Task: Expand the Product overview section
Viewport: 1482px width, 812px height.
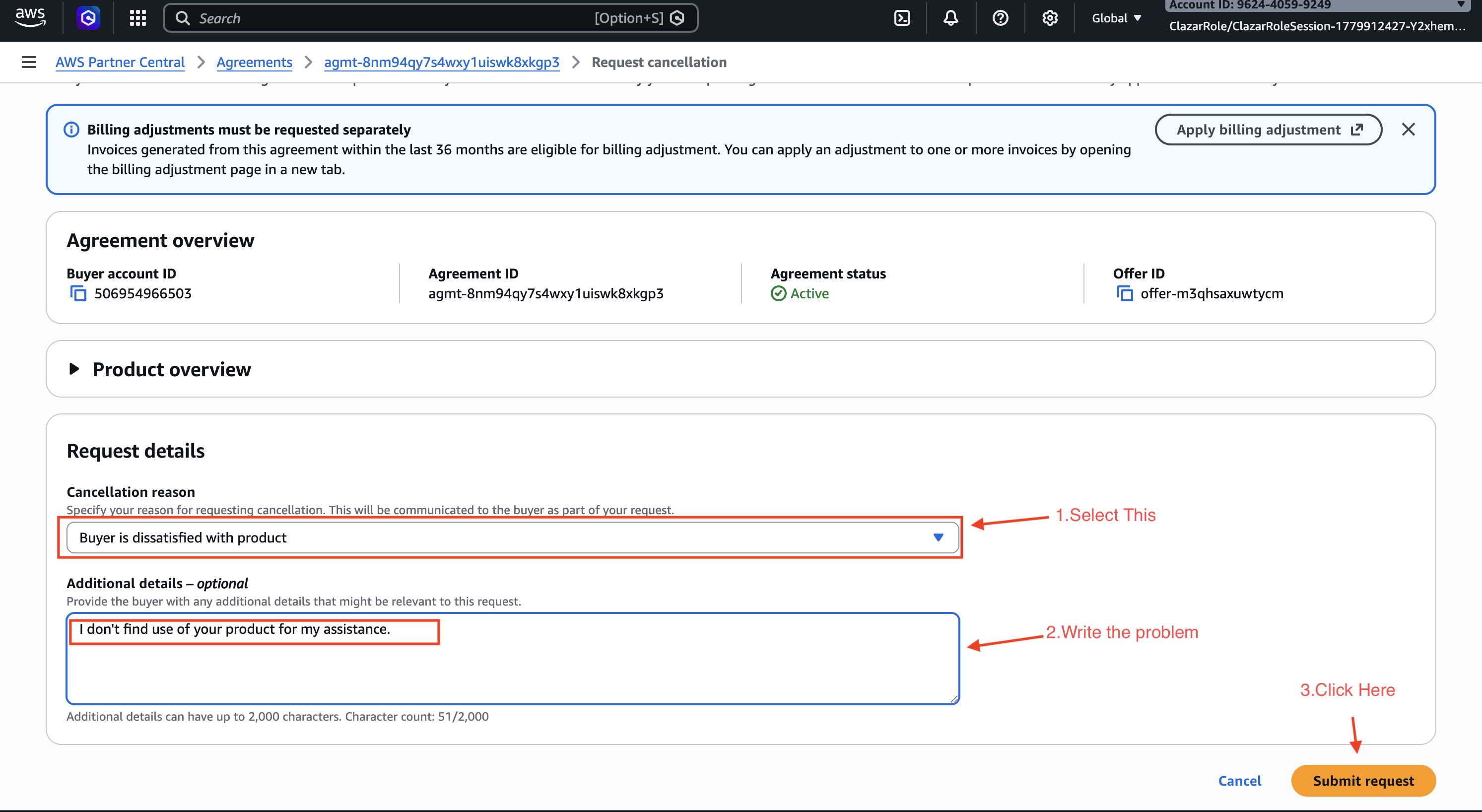Action: coord(74,369)
